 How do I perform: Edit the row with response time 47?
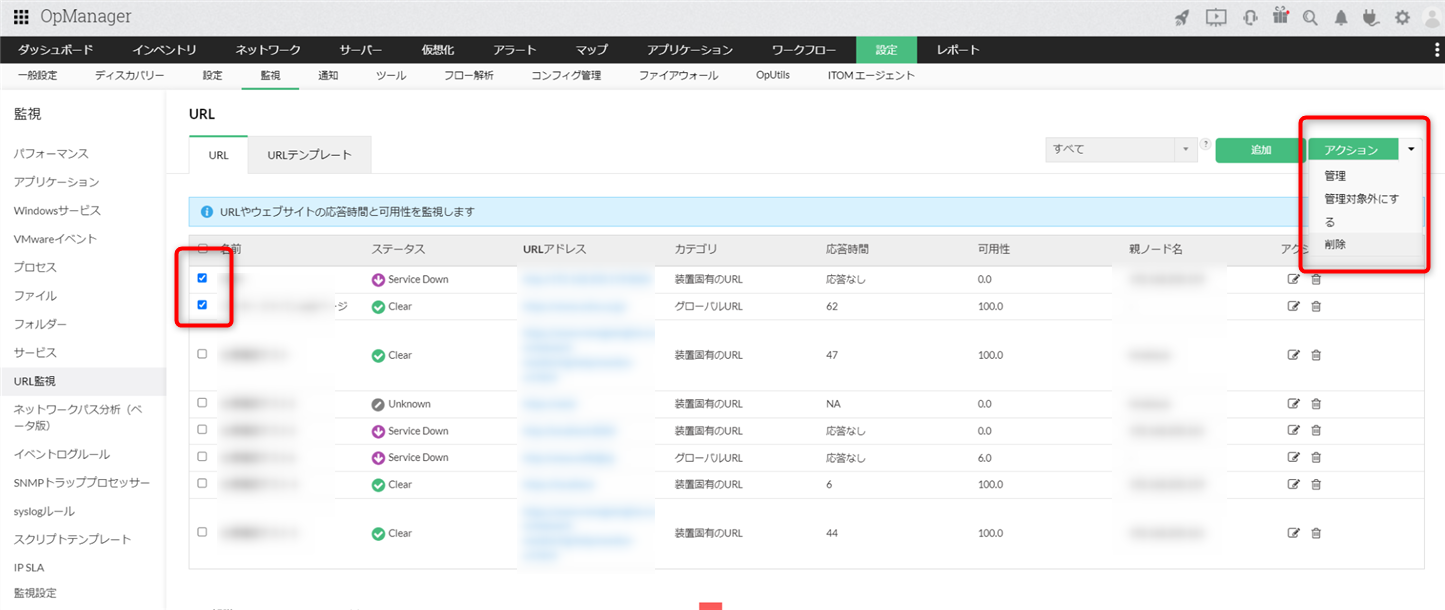click(1294, 355)
